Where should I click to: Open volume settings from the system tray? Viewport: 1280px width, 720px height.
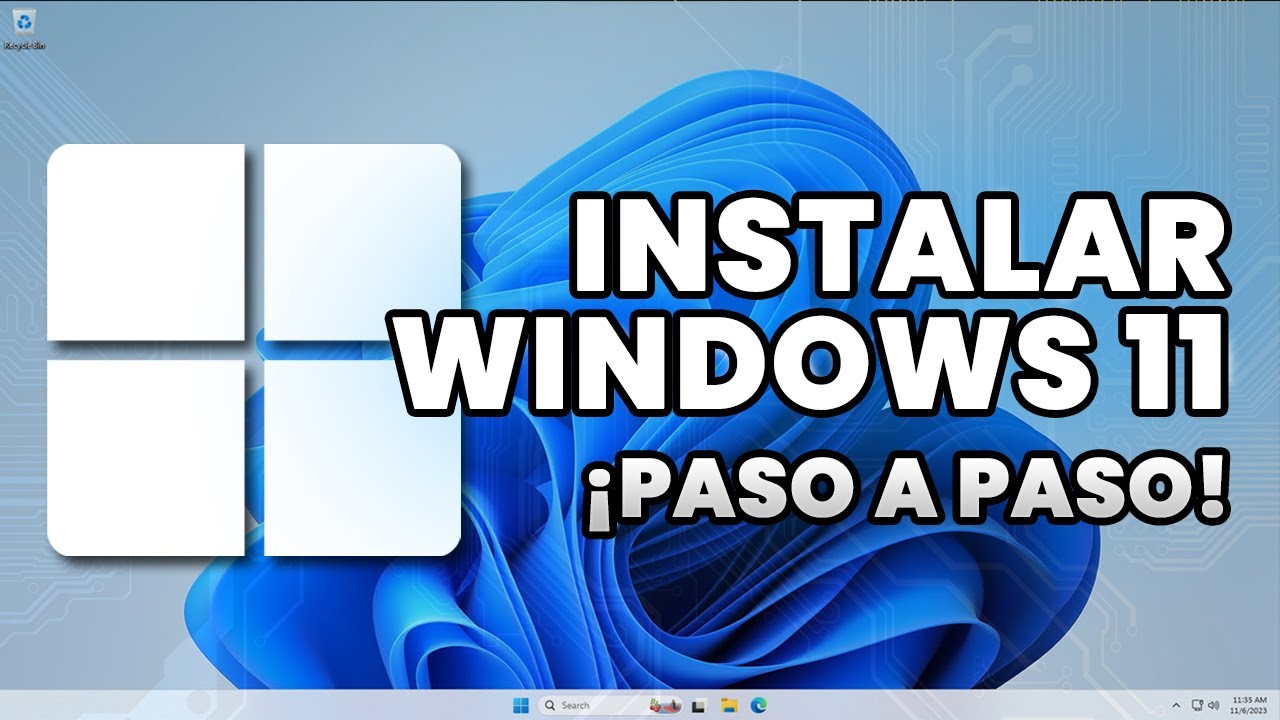pos(1216,705)
